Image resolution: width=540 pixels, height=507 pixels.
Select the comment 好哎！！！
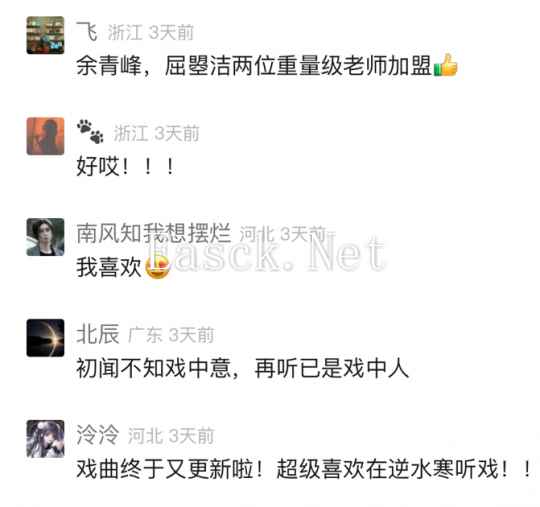tap(126, 166)
